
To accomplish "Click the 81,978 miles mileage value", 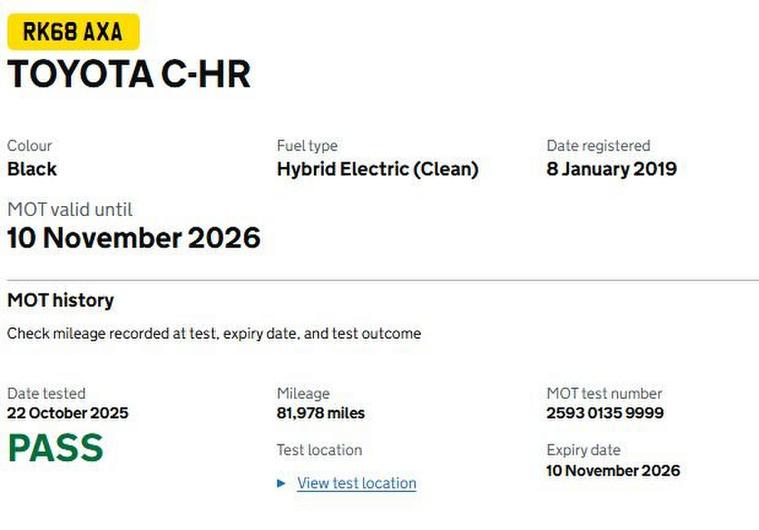I will 320,413.
